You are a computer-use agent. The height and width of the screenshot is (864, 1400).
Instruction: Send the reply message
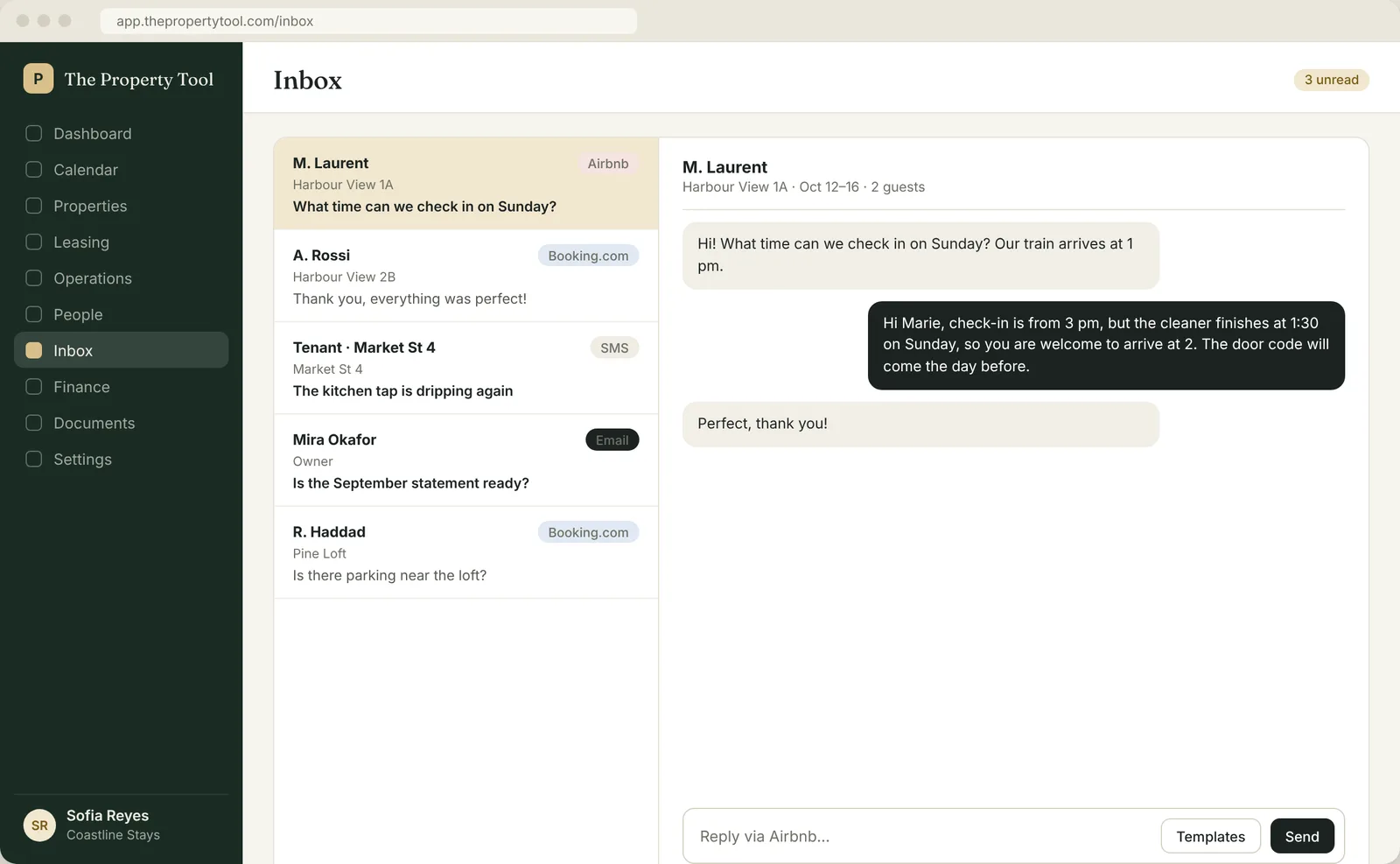(x=1302, y=836)
